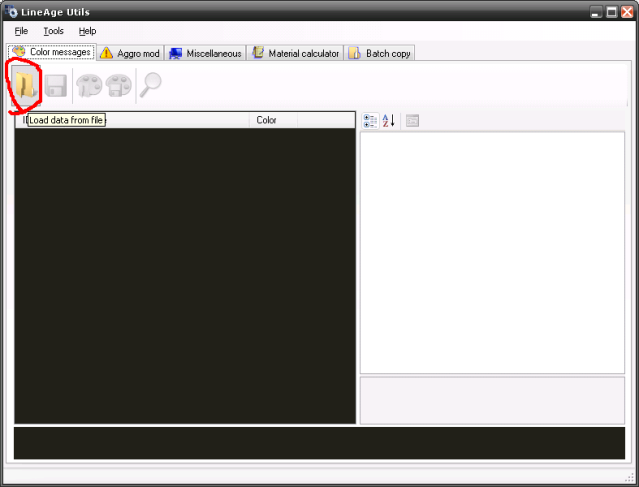Viewport: 639px width, 487px height.
Task: Click the palette icon right of the save disk
Action: tap(88, 87)
